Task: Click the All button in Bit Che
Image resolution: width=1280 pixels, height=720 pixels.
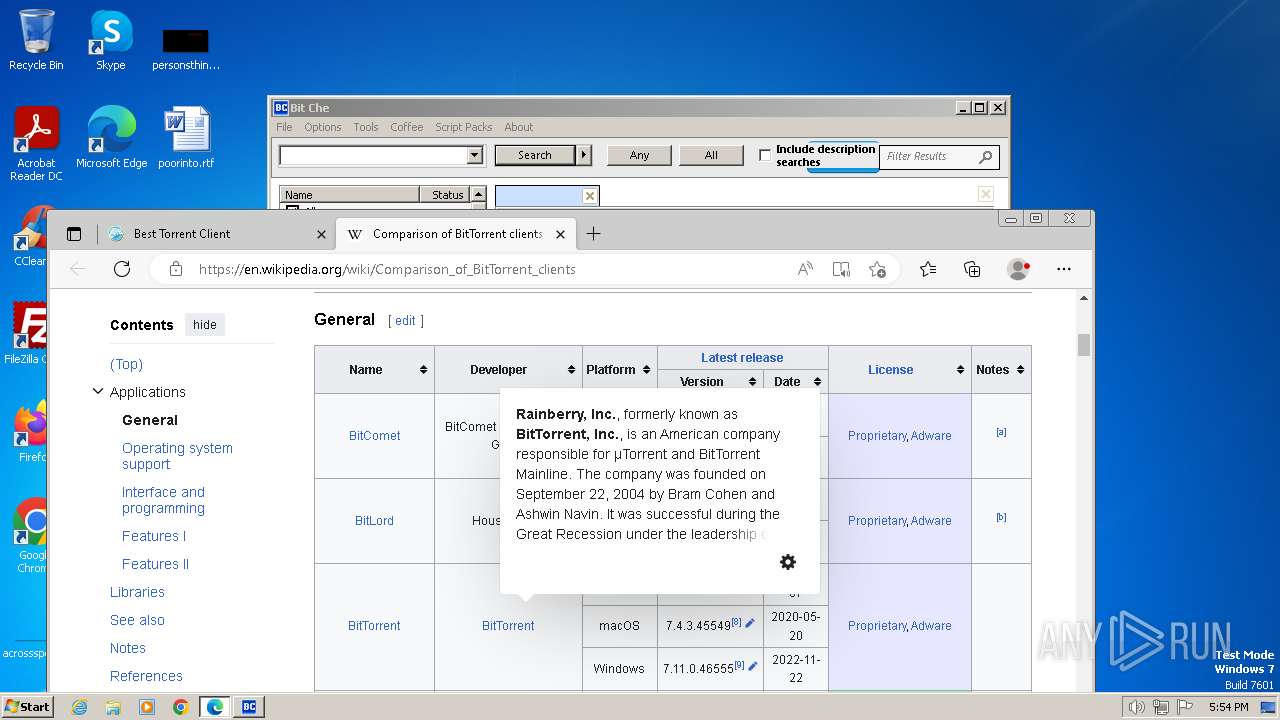Action: (711, 155)
